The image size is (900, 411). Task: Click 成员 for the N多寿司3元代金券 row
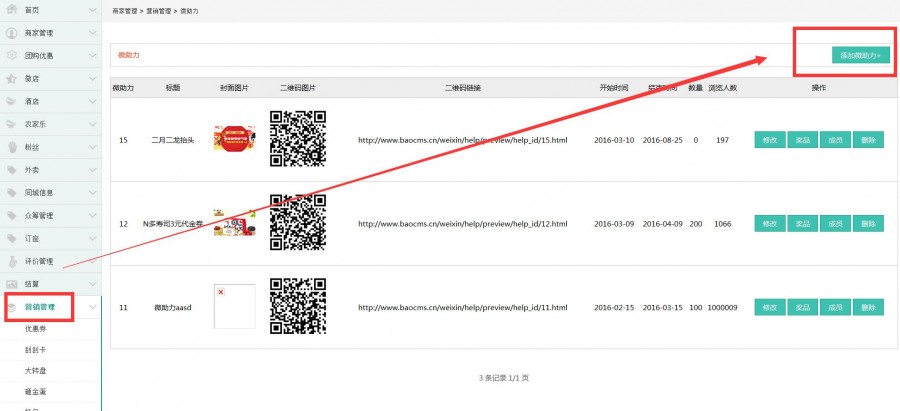(835, 223)
